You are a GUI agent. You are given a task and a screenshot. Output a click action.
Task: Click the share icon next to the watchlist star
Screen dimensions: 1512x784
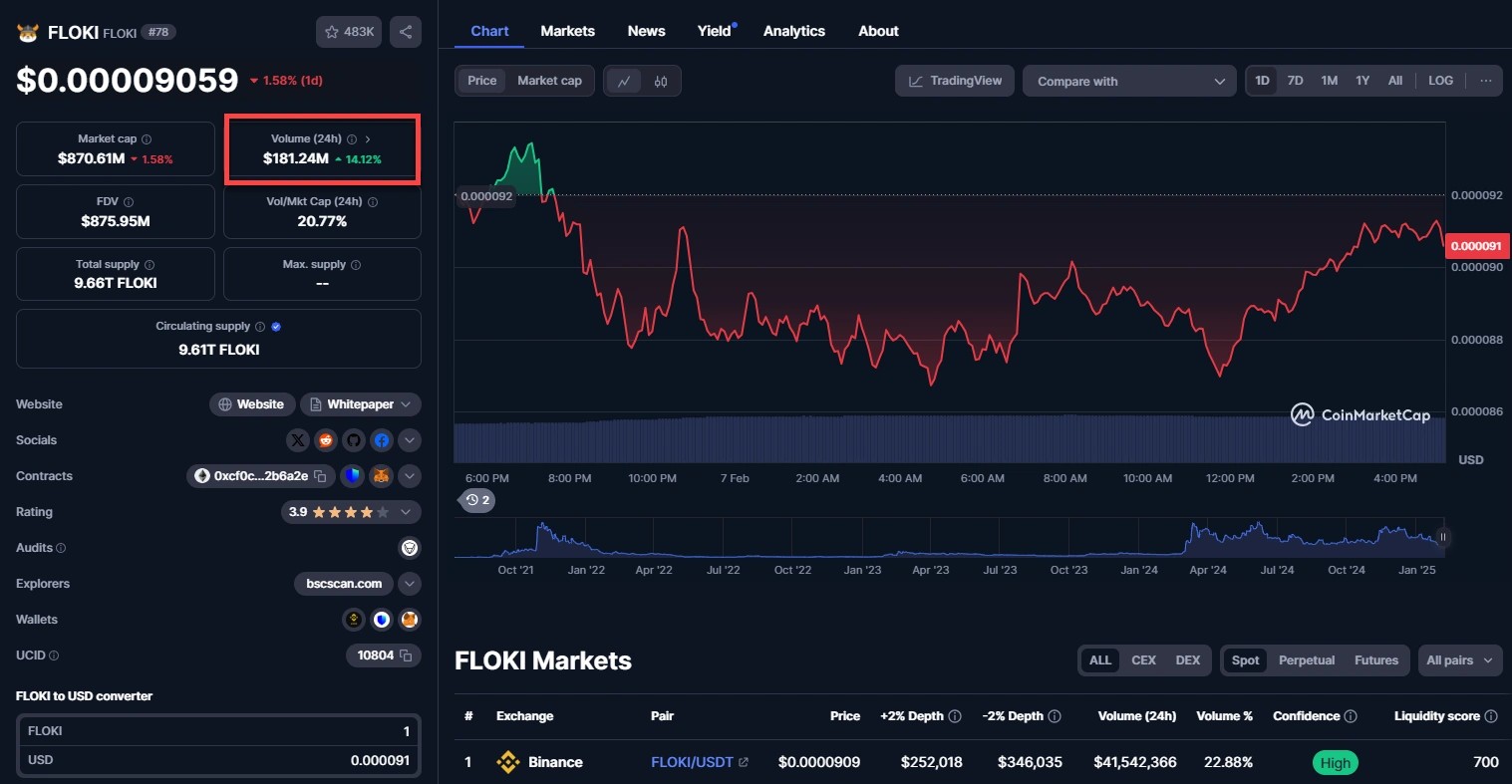point(406,32)
